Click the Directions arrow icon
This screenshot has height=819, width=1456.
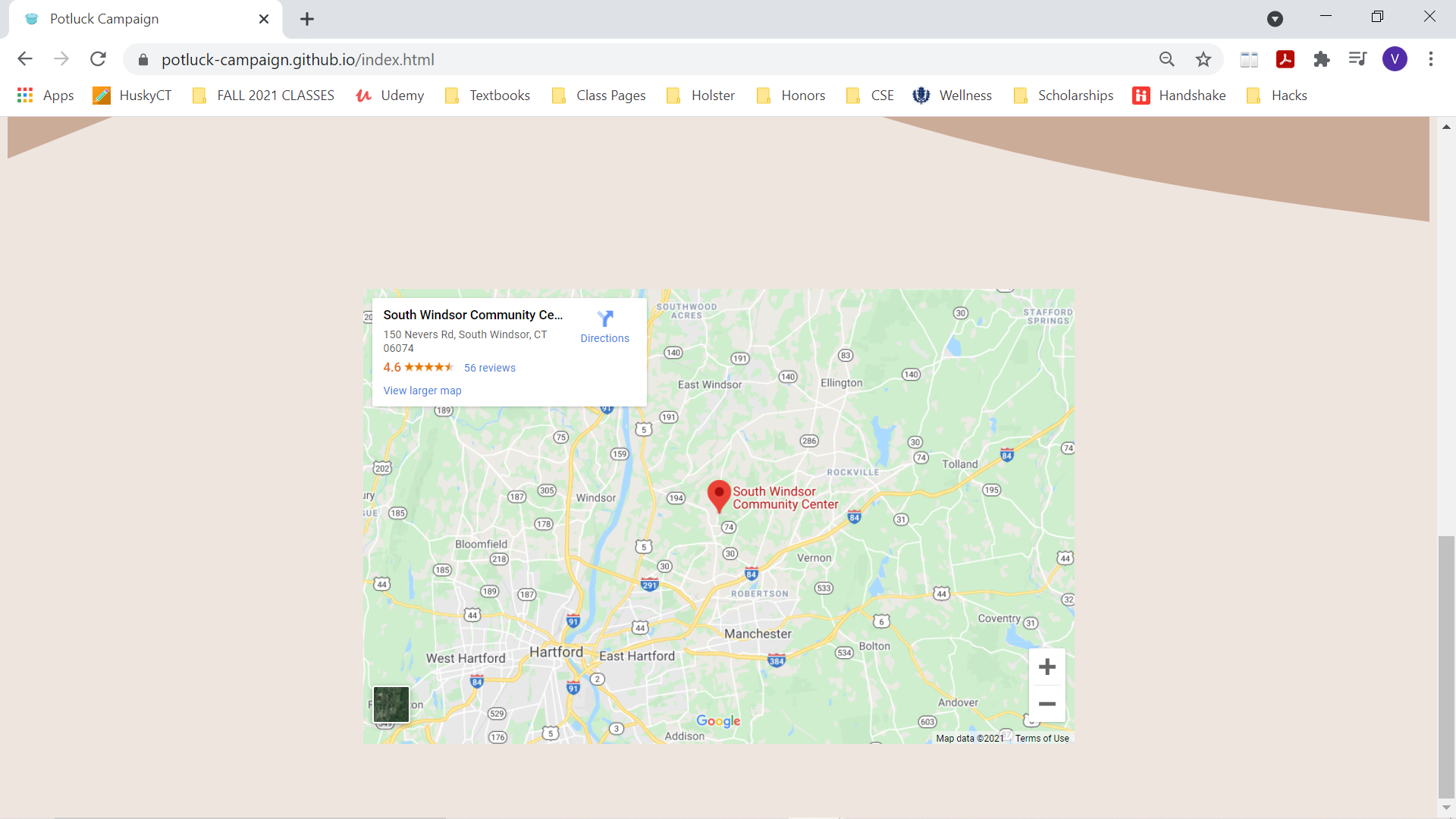[604, 318]
